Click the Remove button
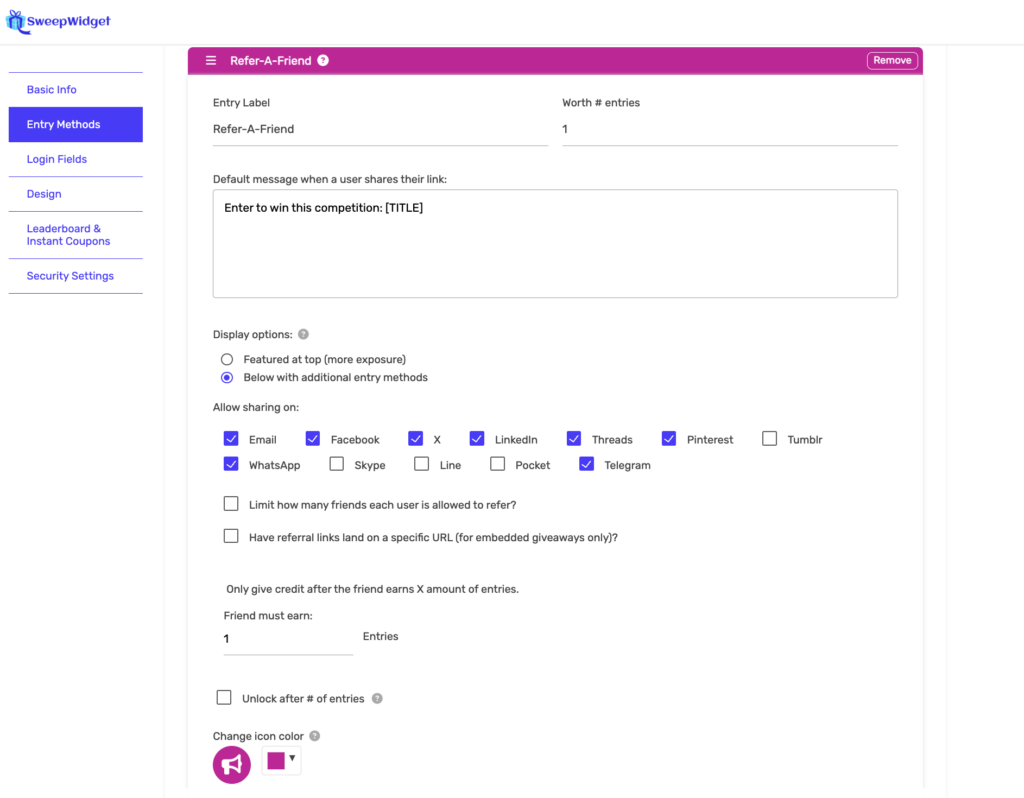 pos(892,61)
